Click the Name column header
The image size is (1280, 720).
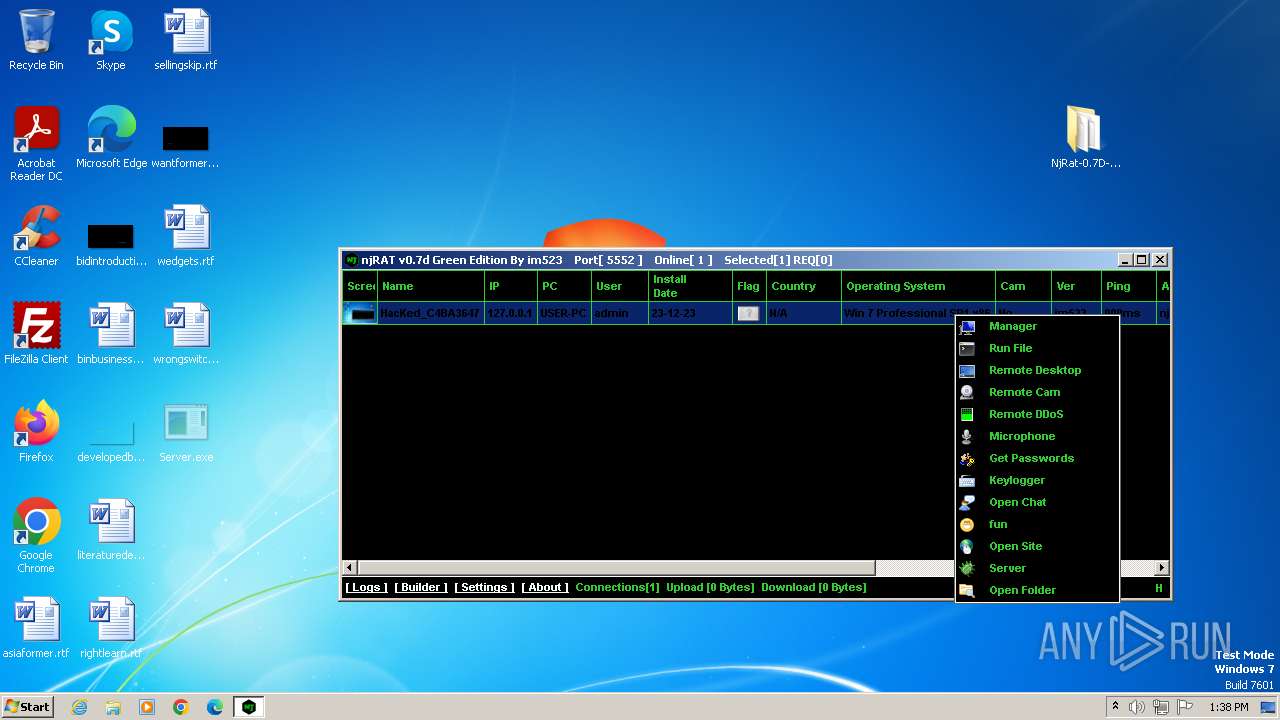(x=430, y=286)
